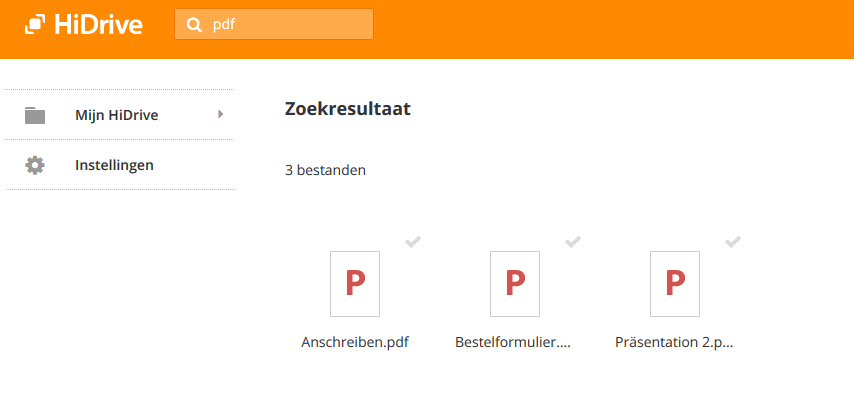854x409 pixels.
Task: Expand the Mijn HiDrive arrow
Action: click(220, 115)
